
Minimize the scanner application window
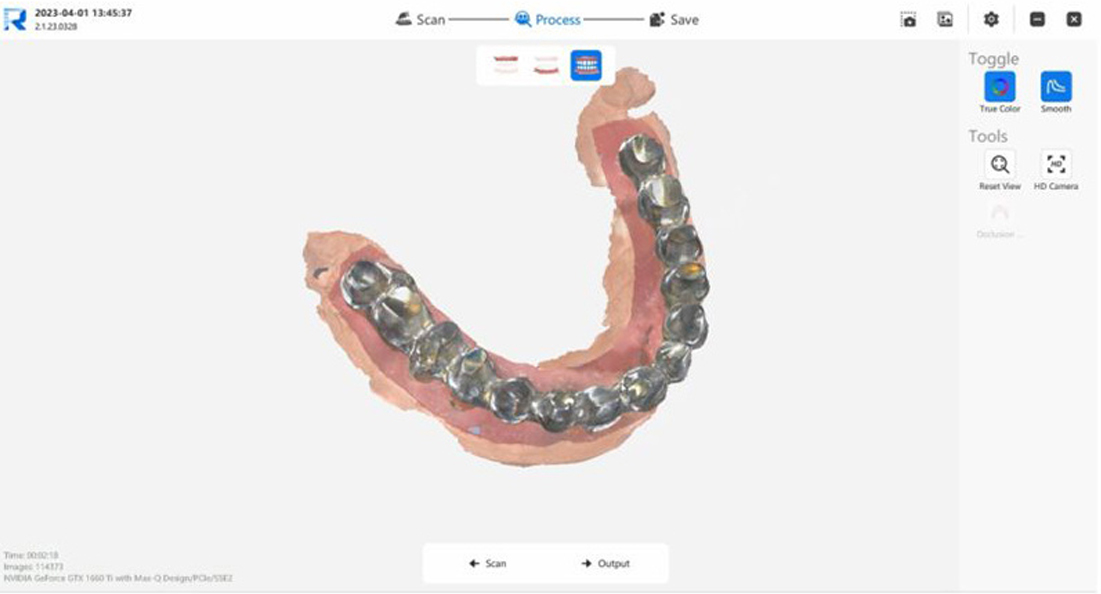(x=1037, y=20)
